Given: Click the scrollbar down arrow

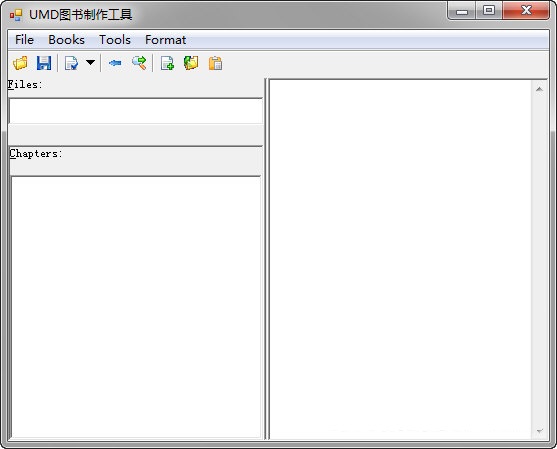Looking at the screenshot, I should pyautogui.click(x=540, y=431).
